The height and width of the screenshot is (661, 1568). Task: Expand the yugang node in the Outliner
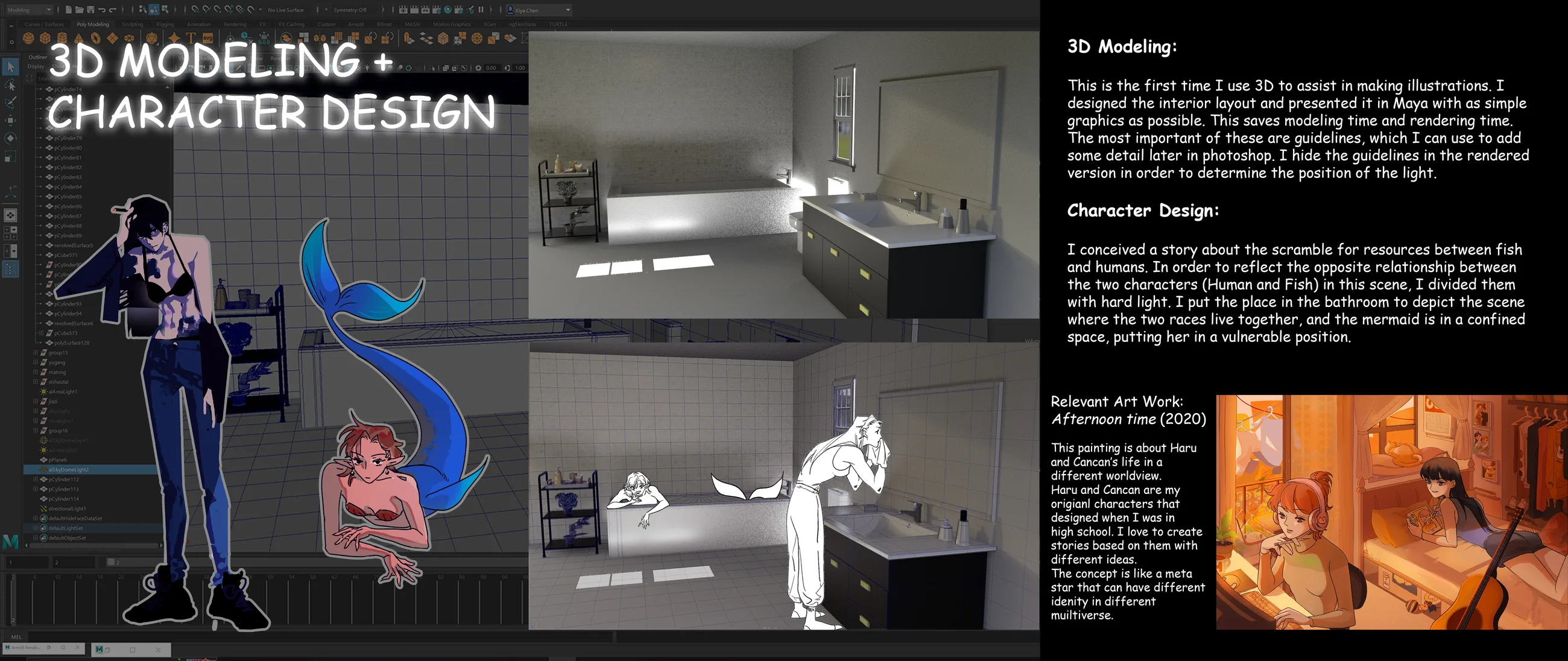click(36, 362)
